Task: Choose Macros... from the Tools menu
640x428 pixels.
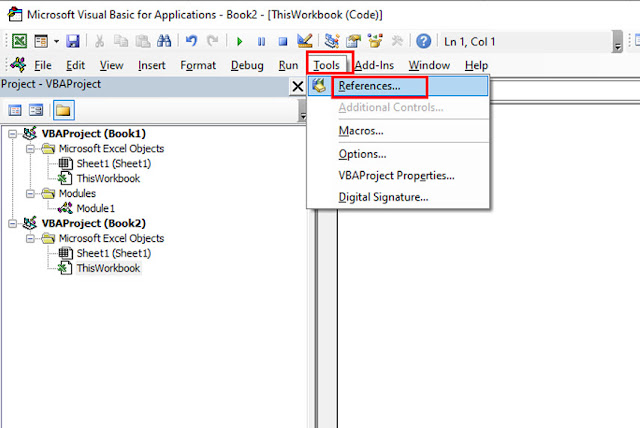Action: [398, 131]
